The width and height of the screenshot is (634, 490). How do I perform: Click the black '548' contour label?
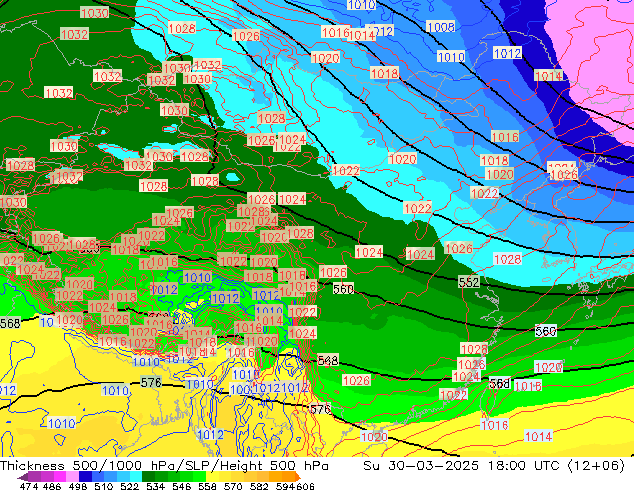328,360
